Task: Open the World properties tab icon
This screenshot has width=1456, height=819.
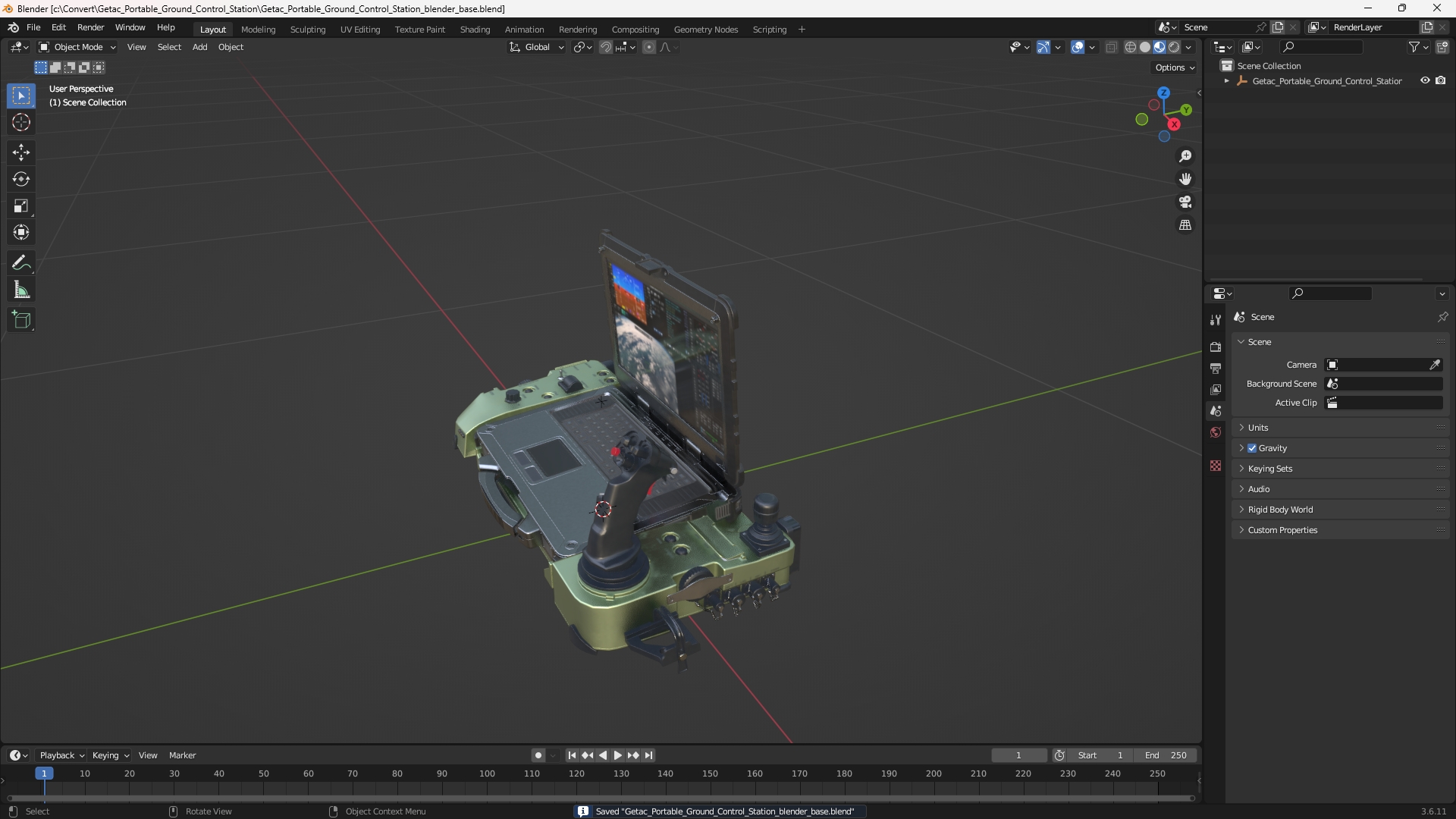Action: tap(1216, 432)
